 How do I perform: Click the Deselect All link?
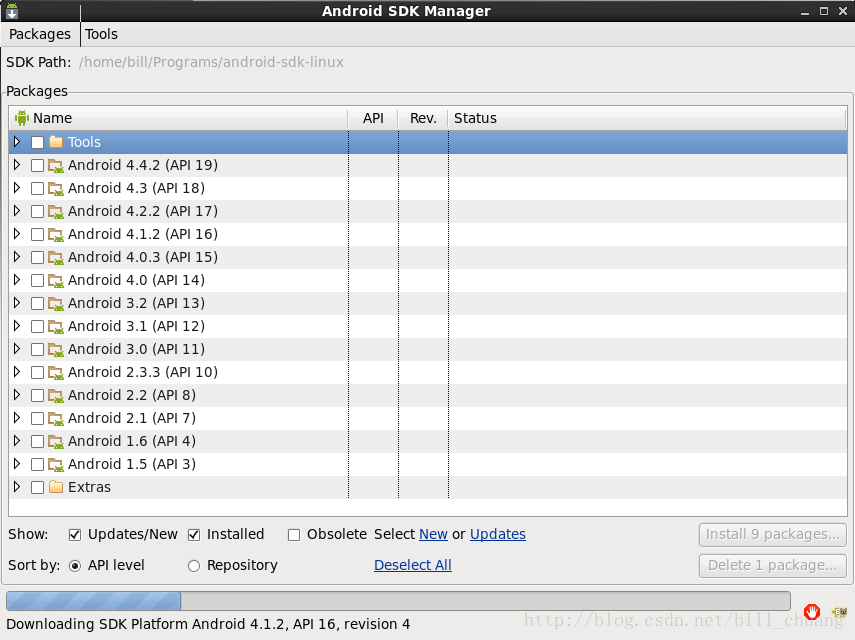(413, 565)
